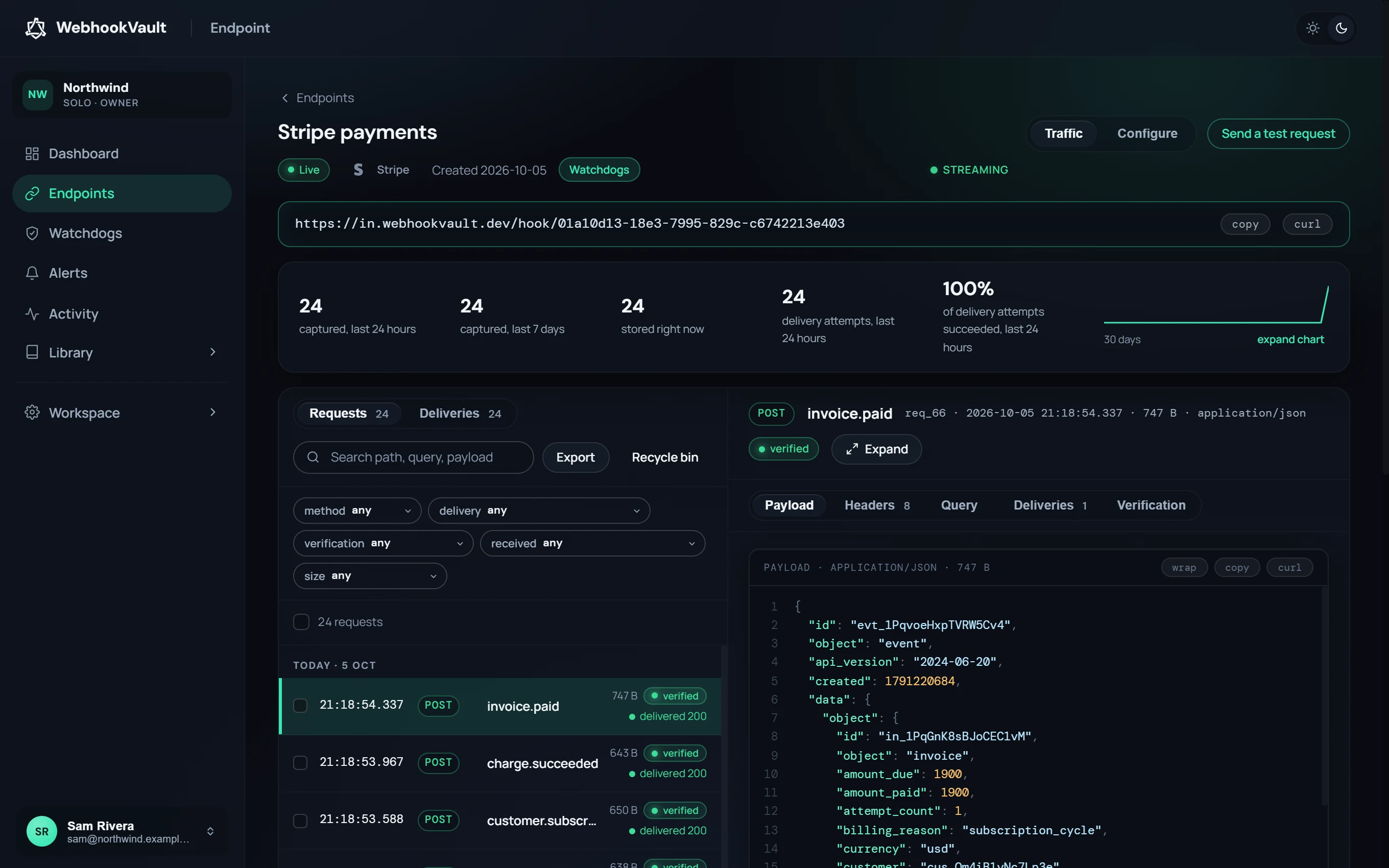Screen dimensions: 1389x868
Task: Click the search magnifier icon
Action: [x=313, y=457]
